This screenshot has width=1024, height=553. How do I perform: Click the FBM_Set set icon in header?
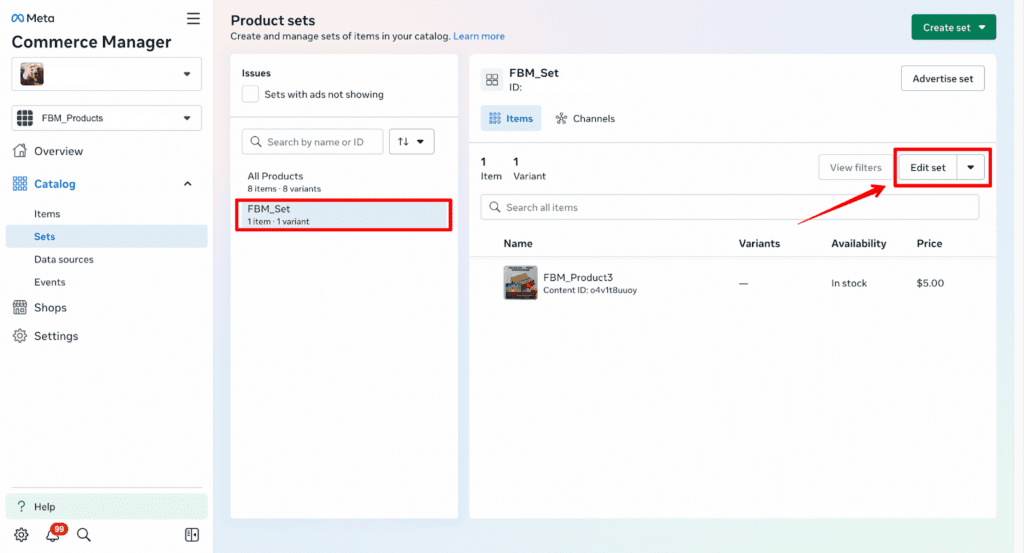(492, 80)
